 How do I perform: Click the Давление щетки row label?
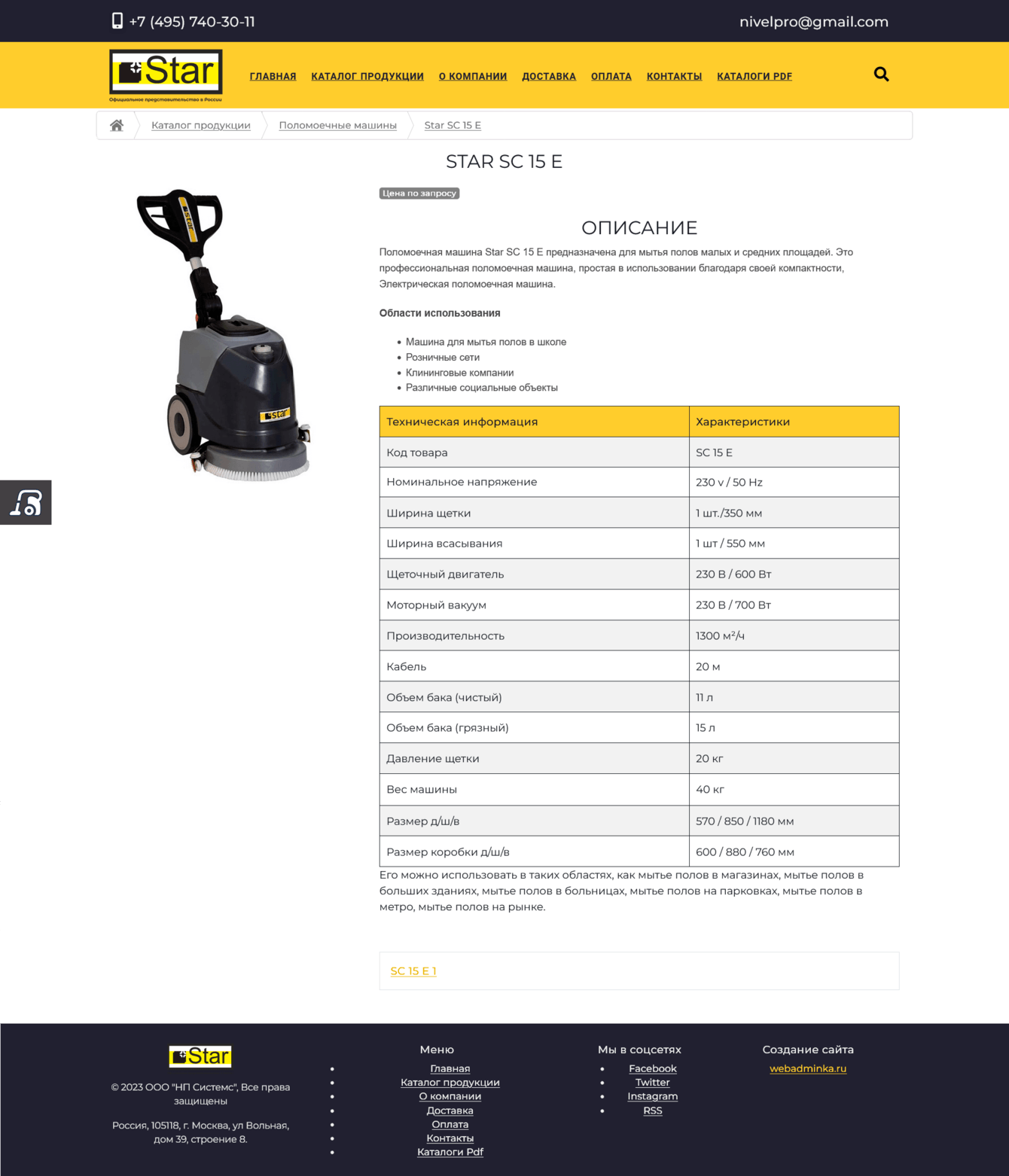(433, 759)
